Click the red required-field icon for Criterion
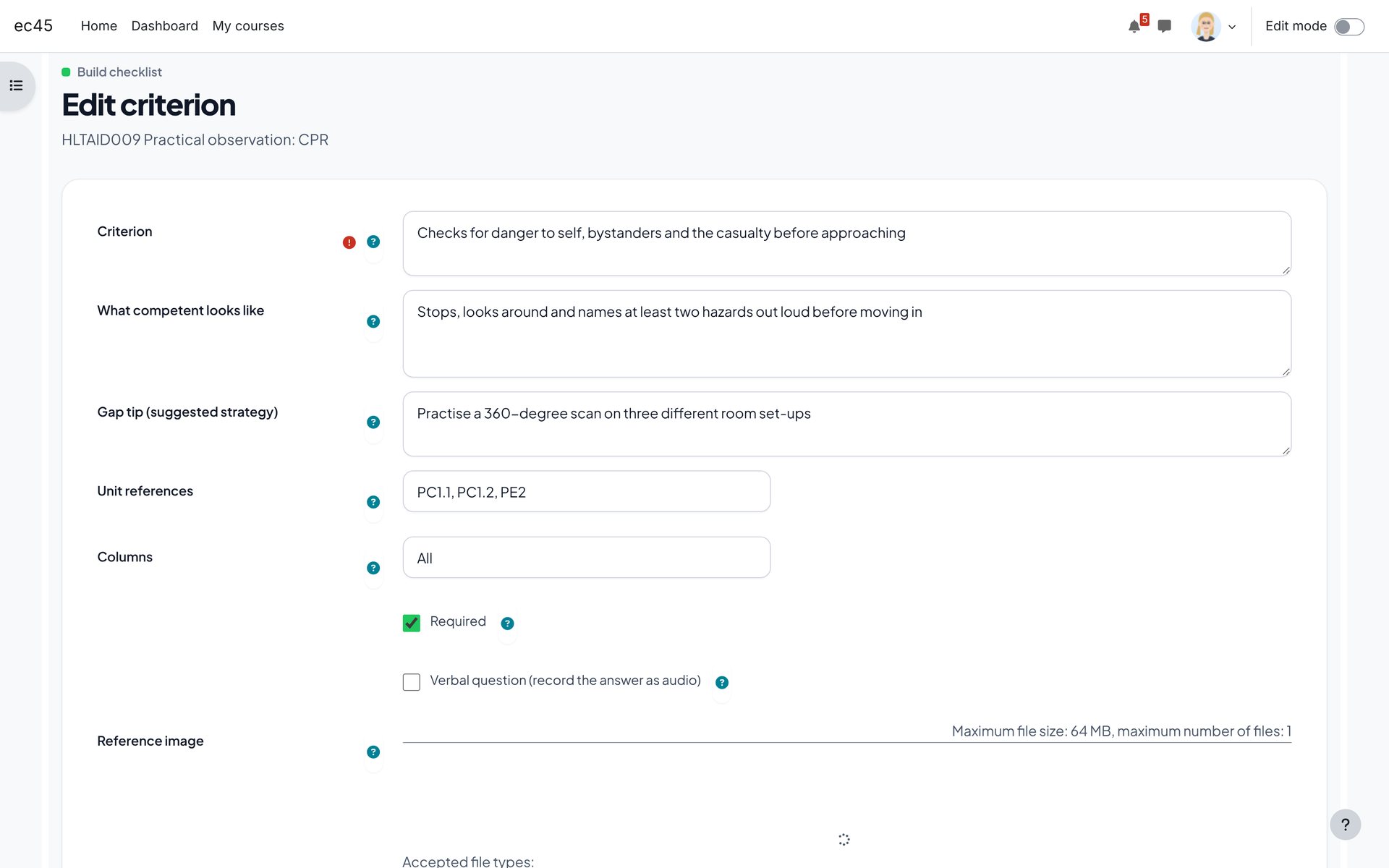 [349, 242]
